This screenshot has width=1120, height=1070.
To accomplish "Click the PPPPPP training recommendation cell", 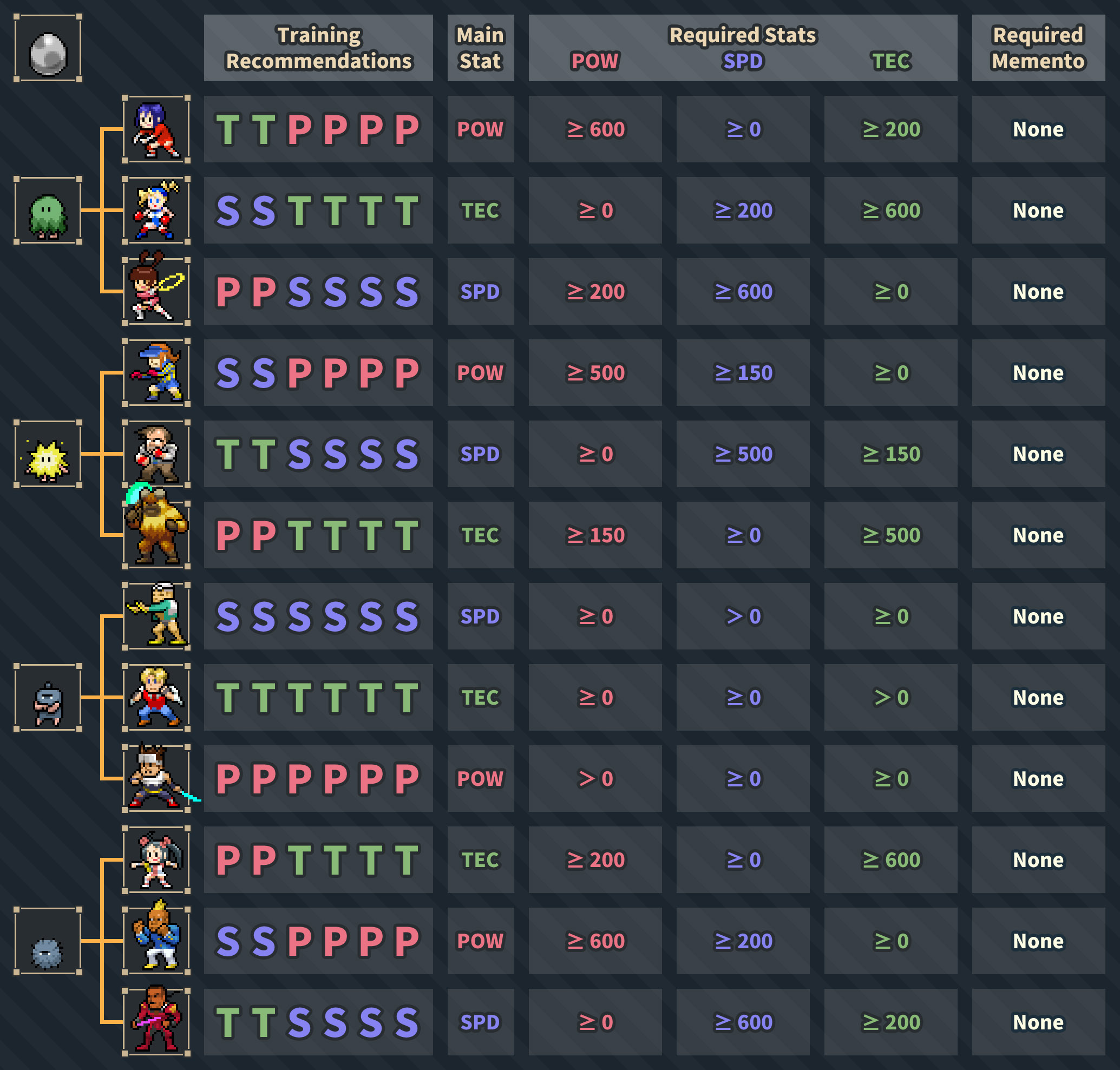I will pos(318,778).
